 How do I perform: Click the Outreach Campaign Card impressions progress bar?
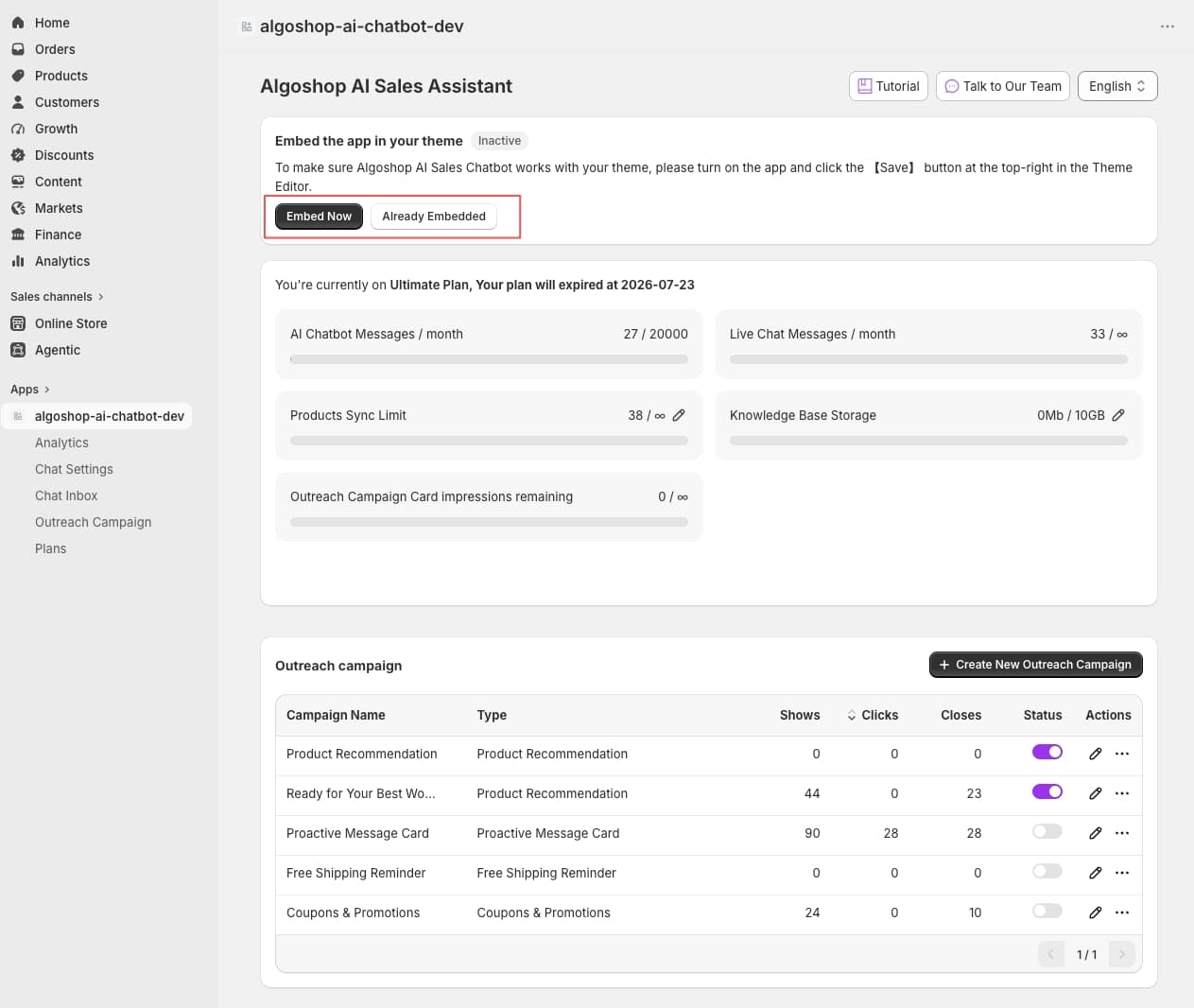(489, 522)
